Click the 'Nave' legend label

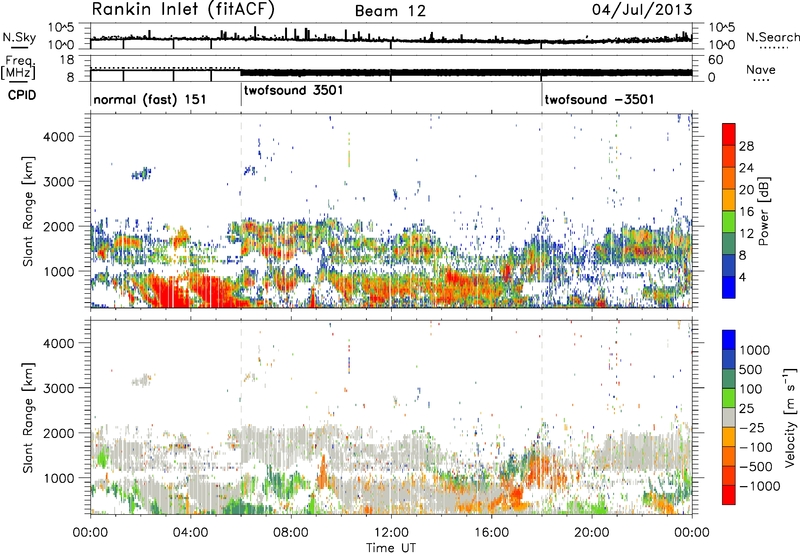pos(761,69)
